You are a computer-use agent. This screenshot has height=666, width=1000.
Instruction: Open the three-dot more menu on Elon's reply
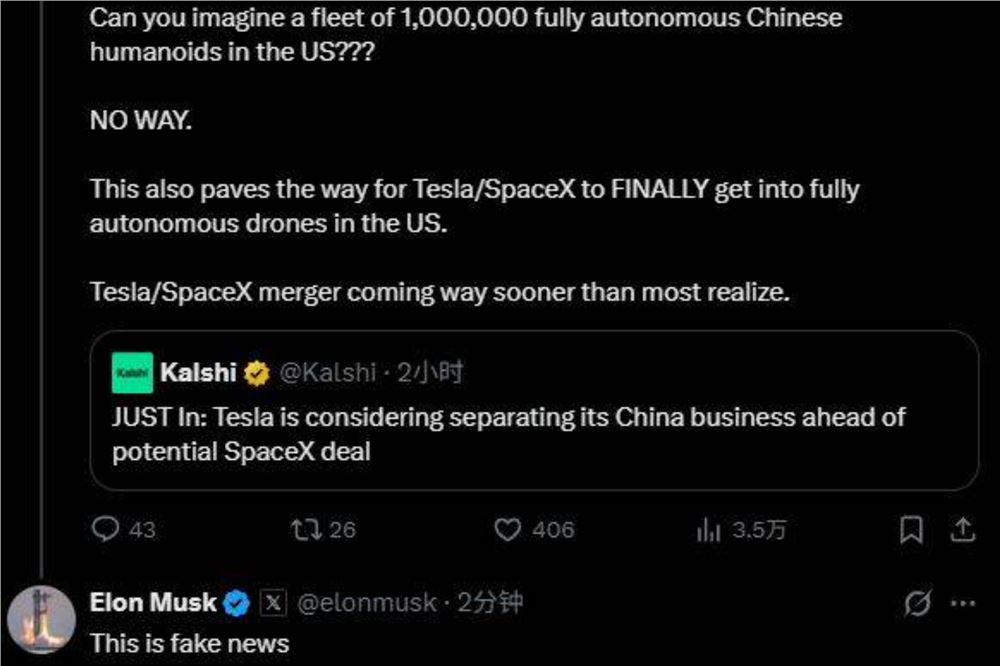pos(963,603)
